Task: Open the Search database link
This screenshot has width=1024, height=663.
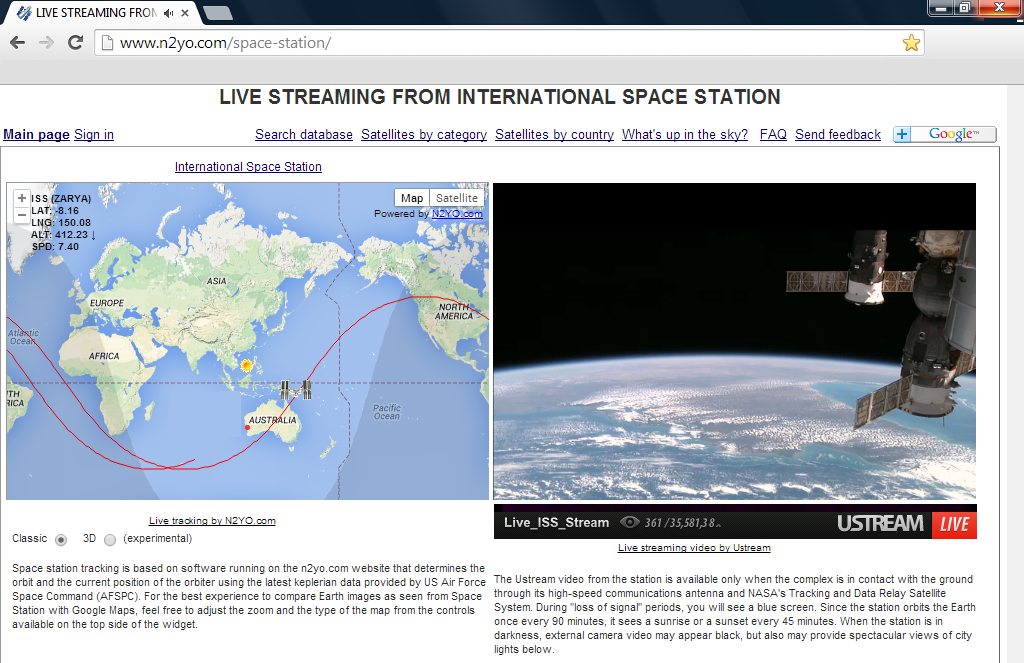Action: tap(303, 135)
